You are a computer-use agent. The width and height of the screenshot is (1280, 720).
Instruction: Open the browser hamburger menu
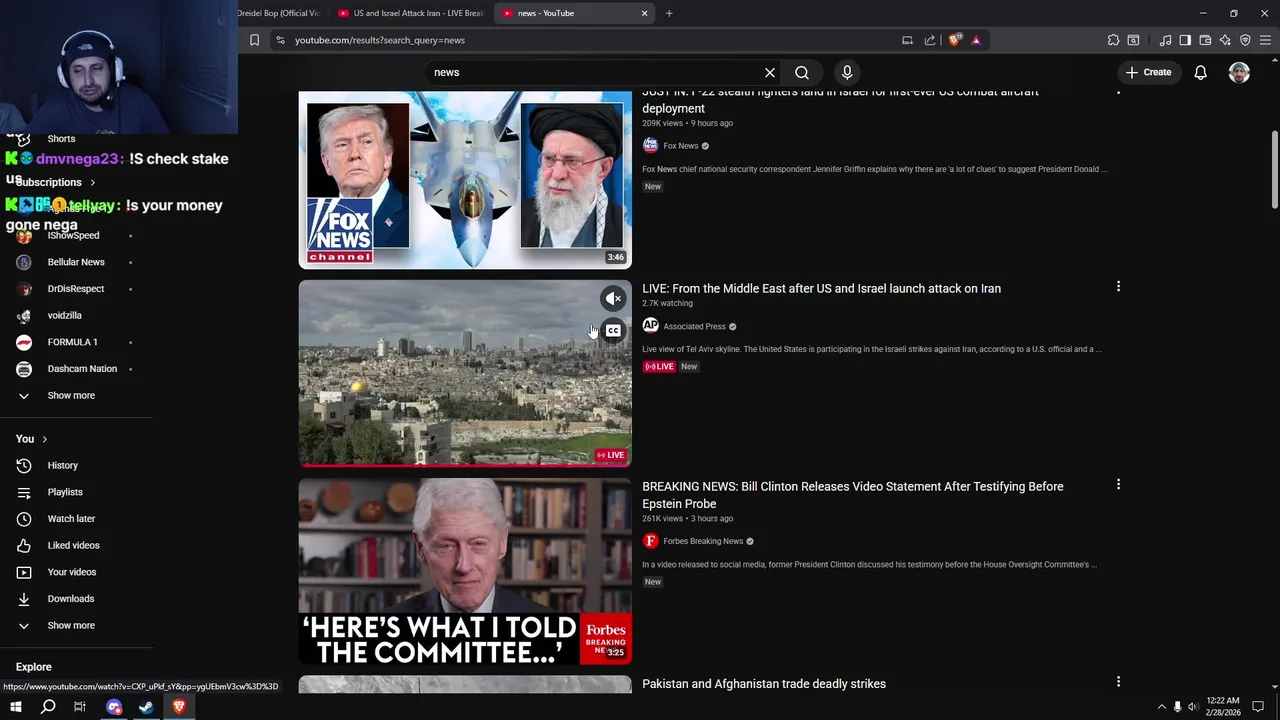[1266, 40]
